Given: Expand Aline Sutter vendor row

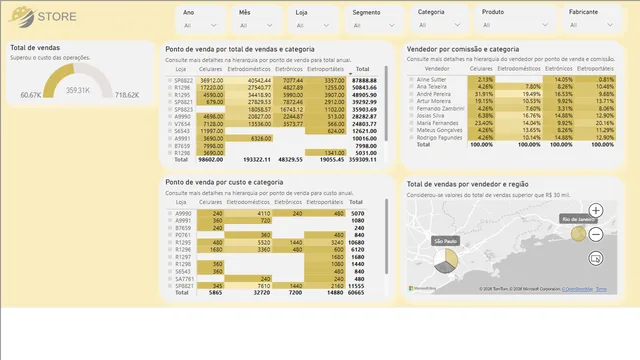Looking at the screenshot, I should click(411, 80).
